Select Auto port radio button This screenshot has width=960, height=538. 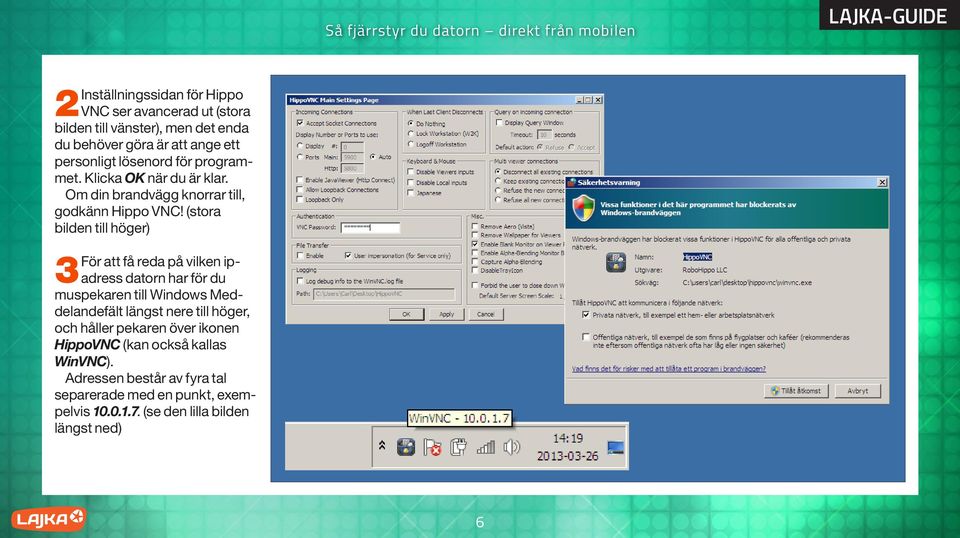(372, 157)
